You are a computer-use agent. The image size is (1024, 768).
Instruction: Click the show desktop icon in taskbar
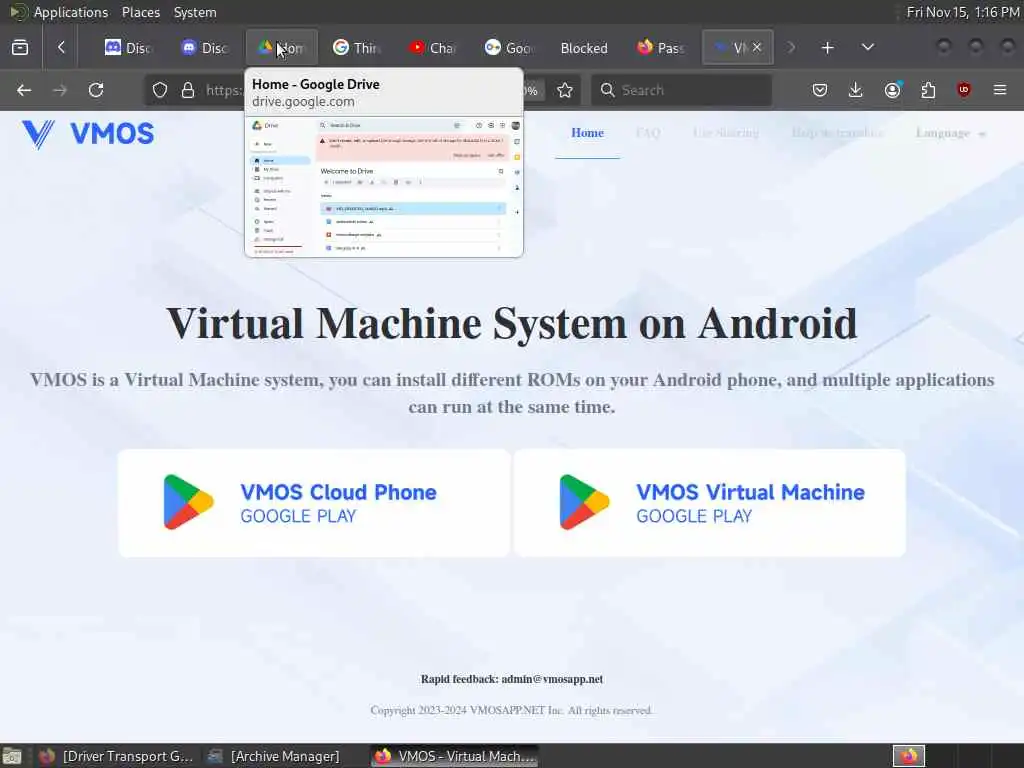coord(12,756)
